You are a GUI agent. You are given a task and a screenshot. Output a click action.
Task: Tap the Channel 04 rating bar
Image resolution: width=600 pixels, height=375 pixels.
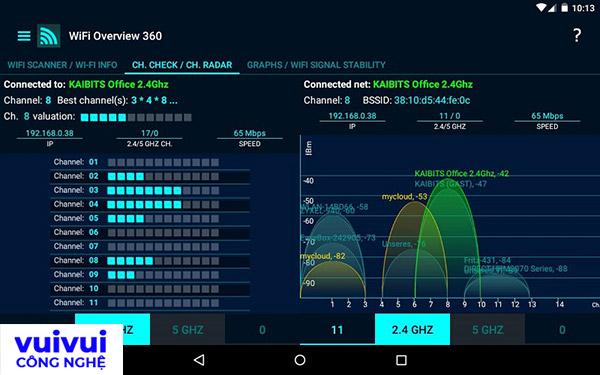163,205
